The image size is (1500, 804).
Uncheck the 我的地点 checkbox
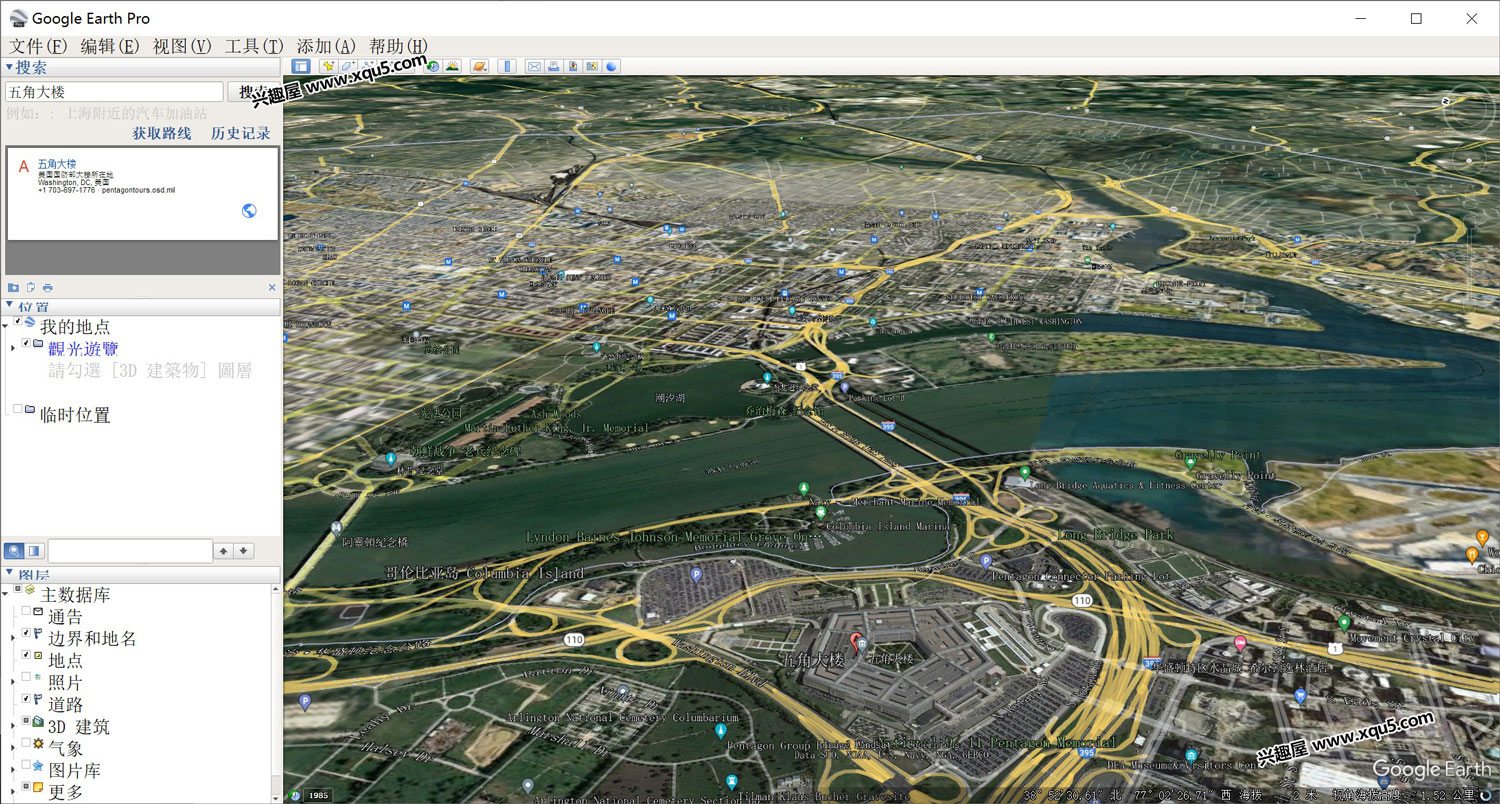click(18, 322)
